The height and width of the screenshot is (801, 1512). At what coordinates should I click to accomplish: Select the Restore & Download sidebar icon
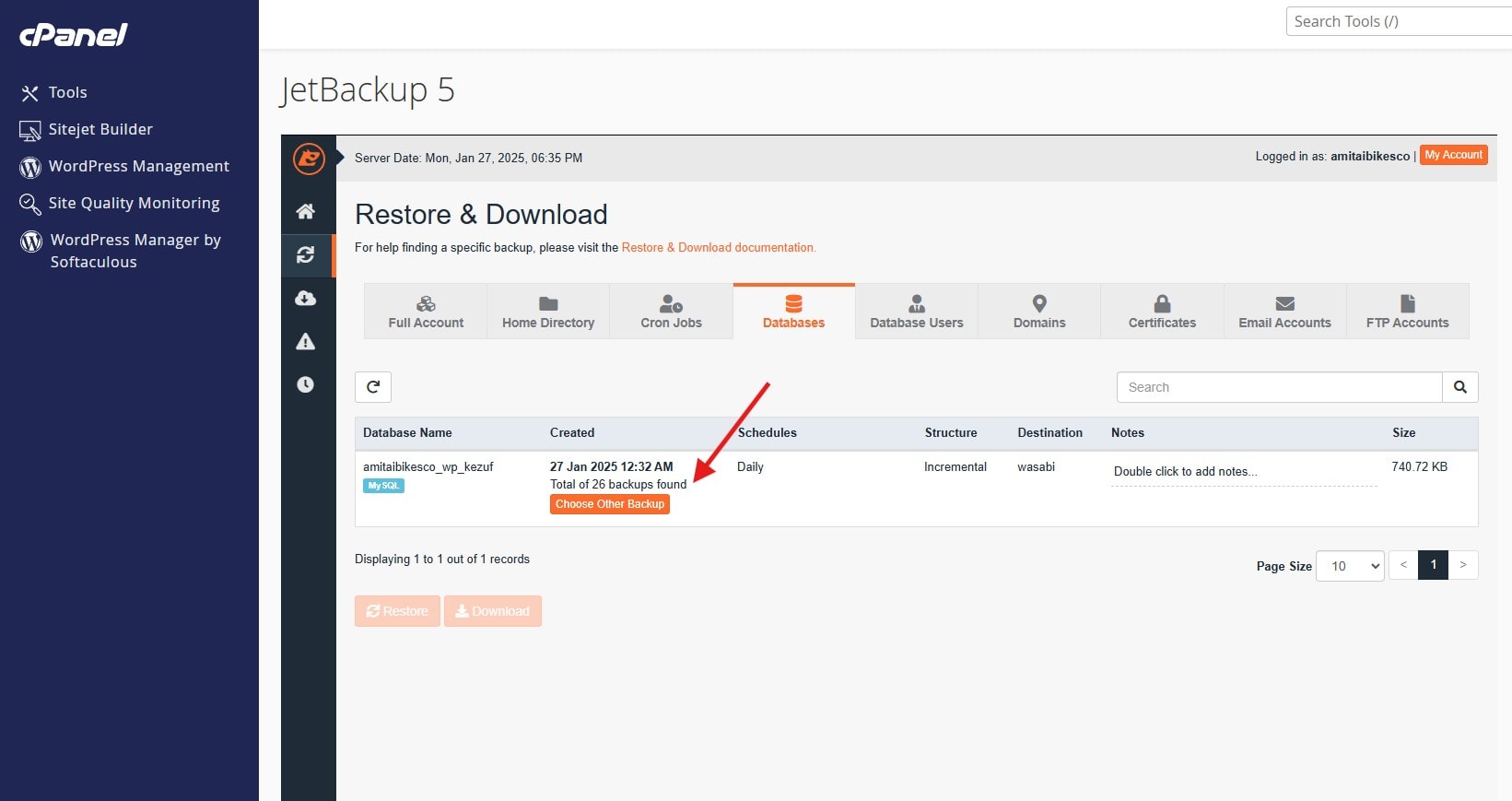pos(306,254)
